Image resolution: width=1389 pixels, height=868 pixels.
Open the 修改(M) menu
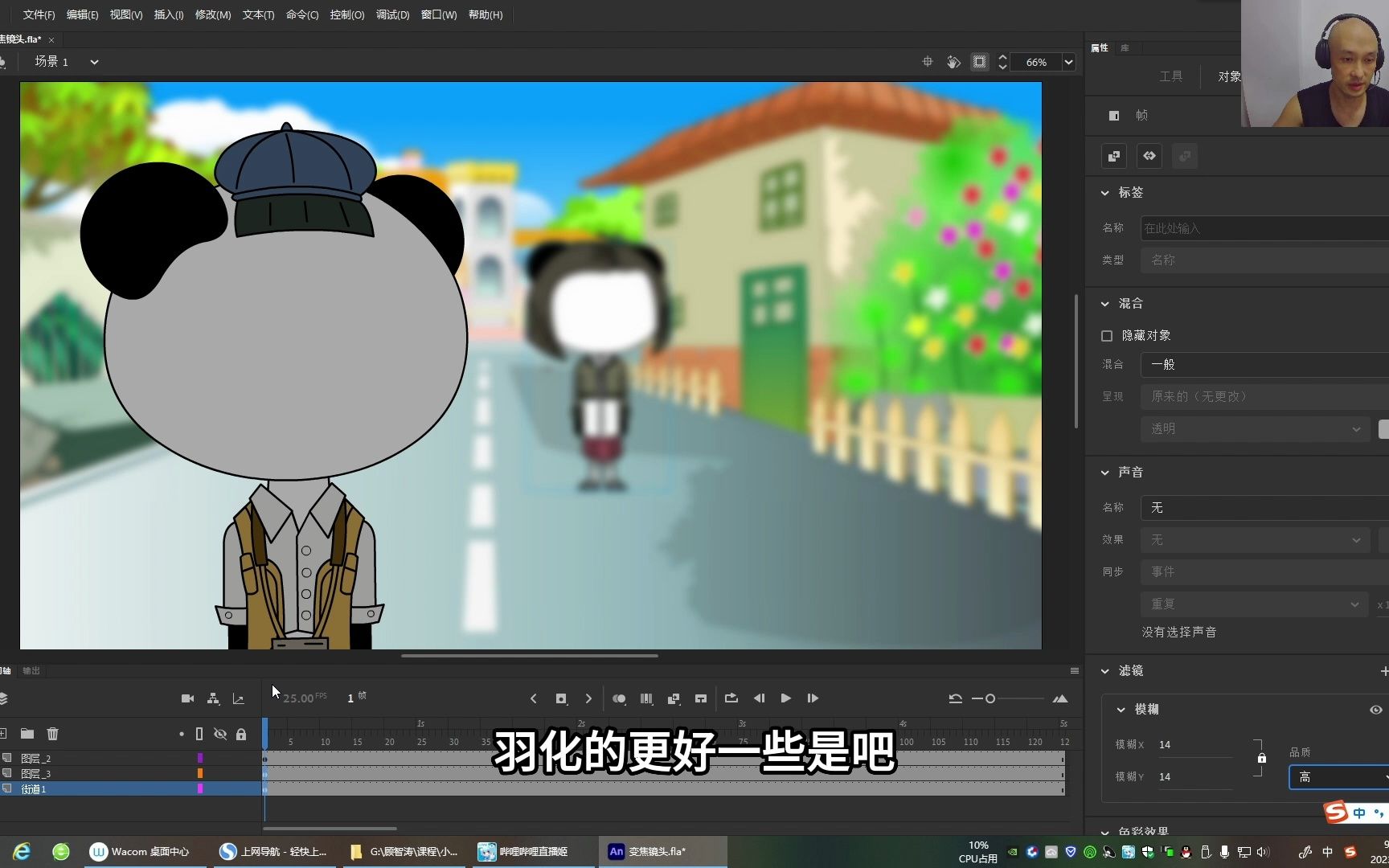click(x=213, y=14)
